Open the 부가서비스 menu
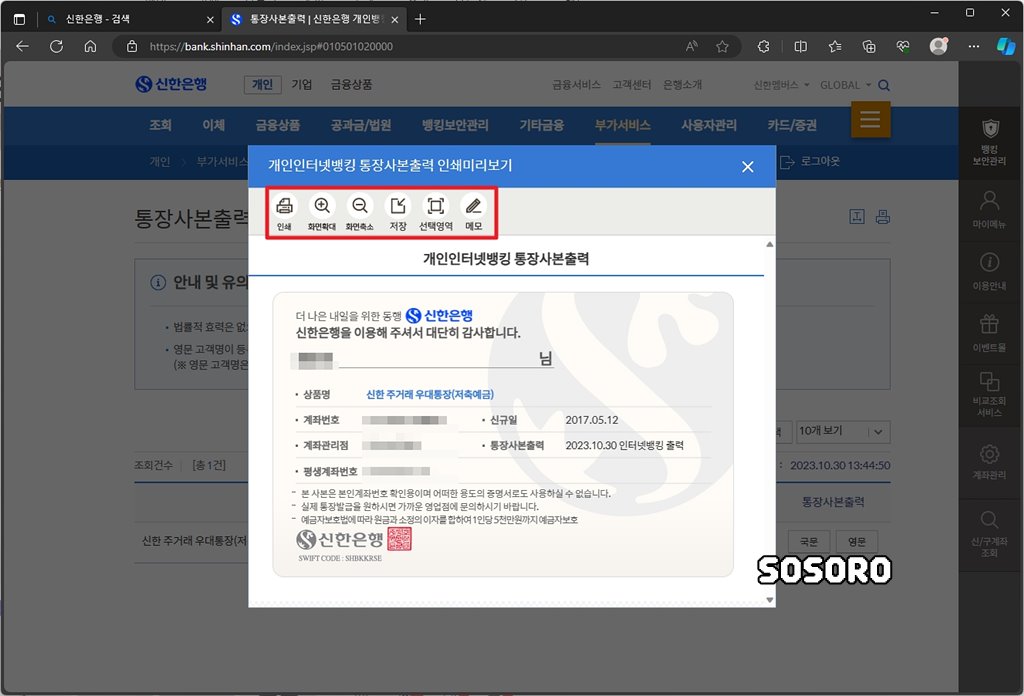The height and width of the screenshot is (696, 1024). (x=622, y=125)
